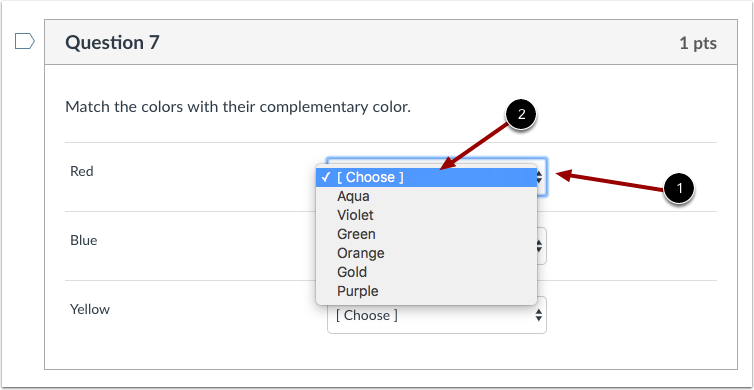Click the Red row dropdown arrows
754x390 pixels.
point(540,178)
